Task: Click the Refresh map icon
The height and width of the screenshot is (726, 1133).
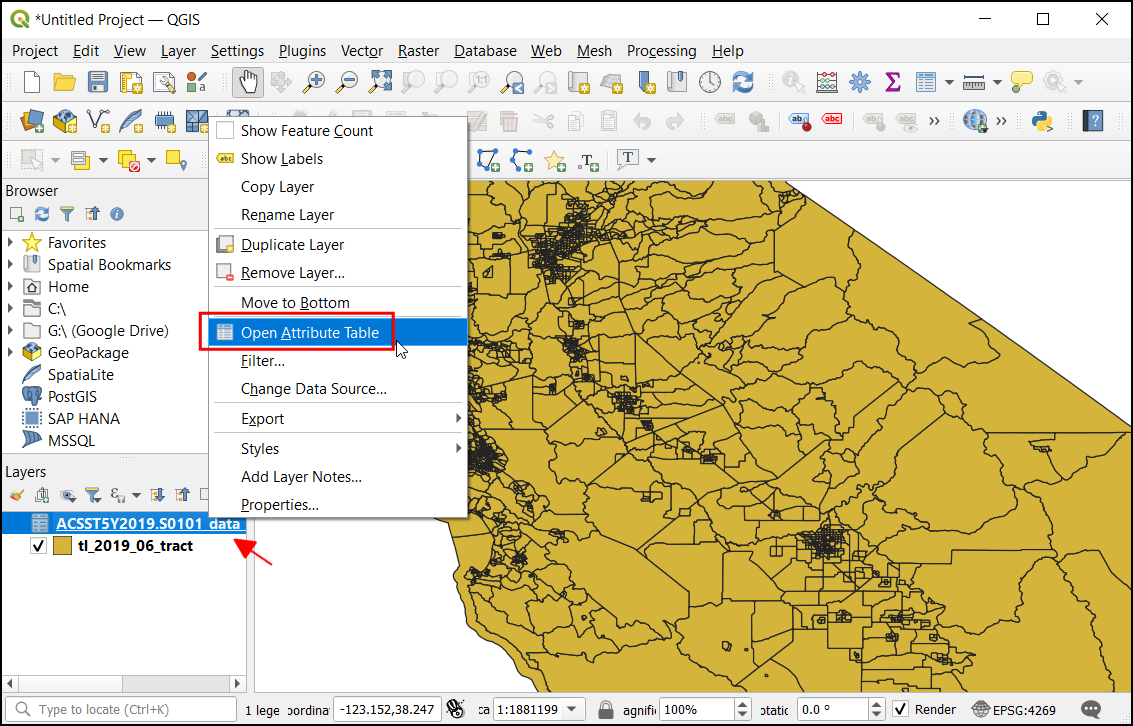Action: pyautogui.click(x=743, y=82)
